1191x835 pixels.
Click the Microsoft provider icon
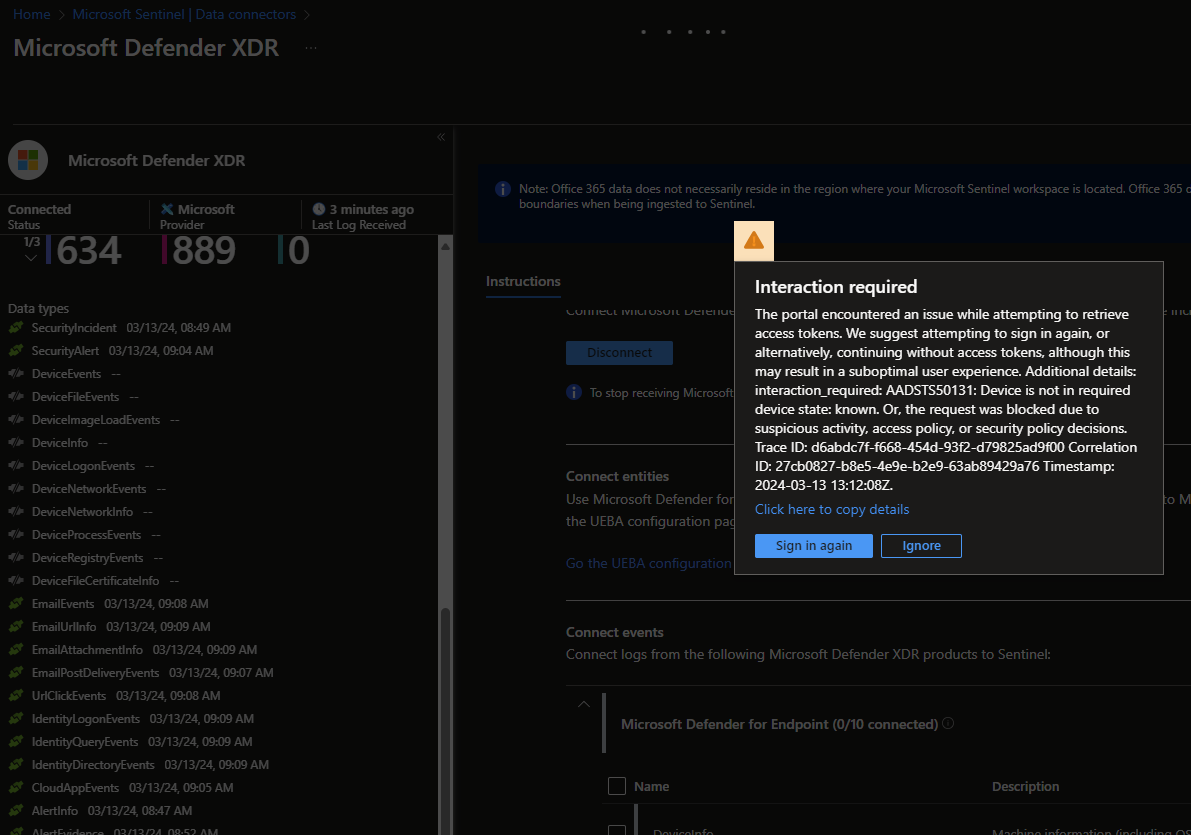[167, 209]
